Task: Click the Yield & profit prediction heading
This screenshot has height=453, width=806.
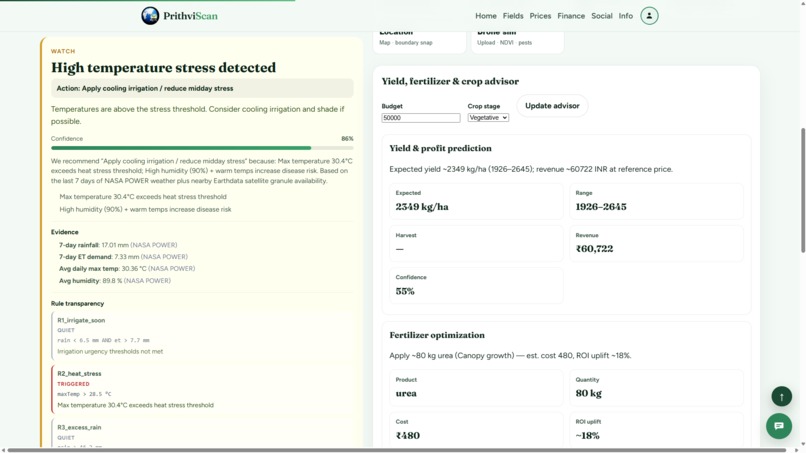Action: click(441, 149)
